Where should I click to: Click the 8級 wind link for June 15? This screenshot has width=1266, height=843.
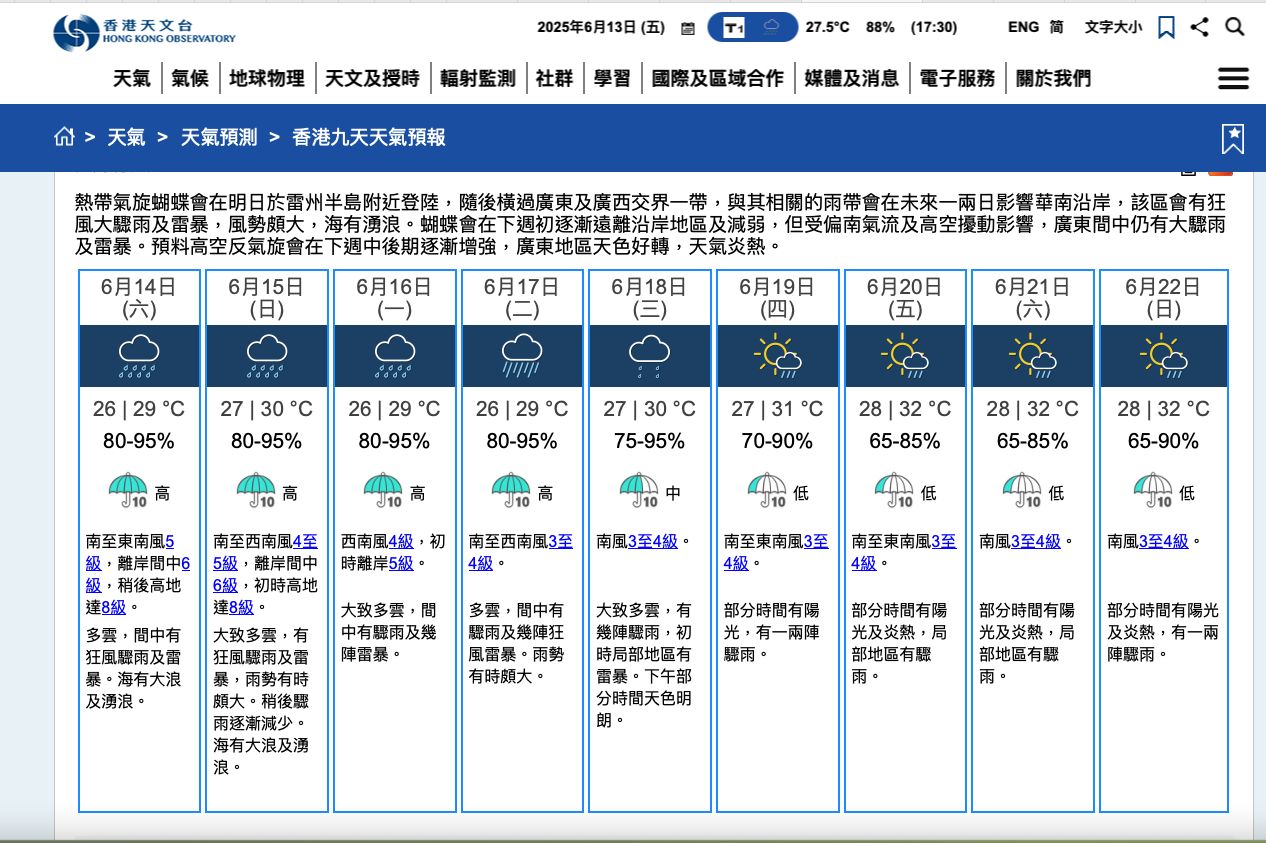pos(241,607)
